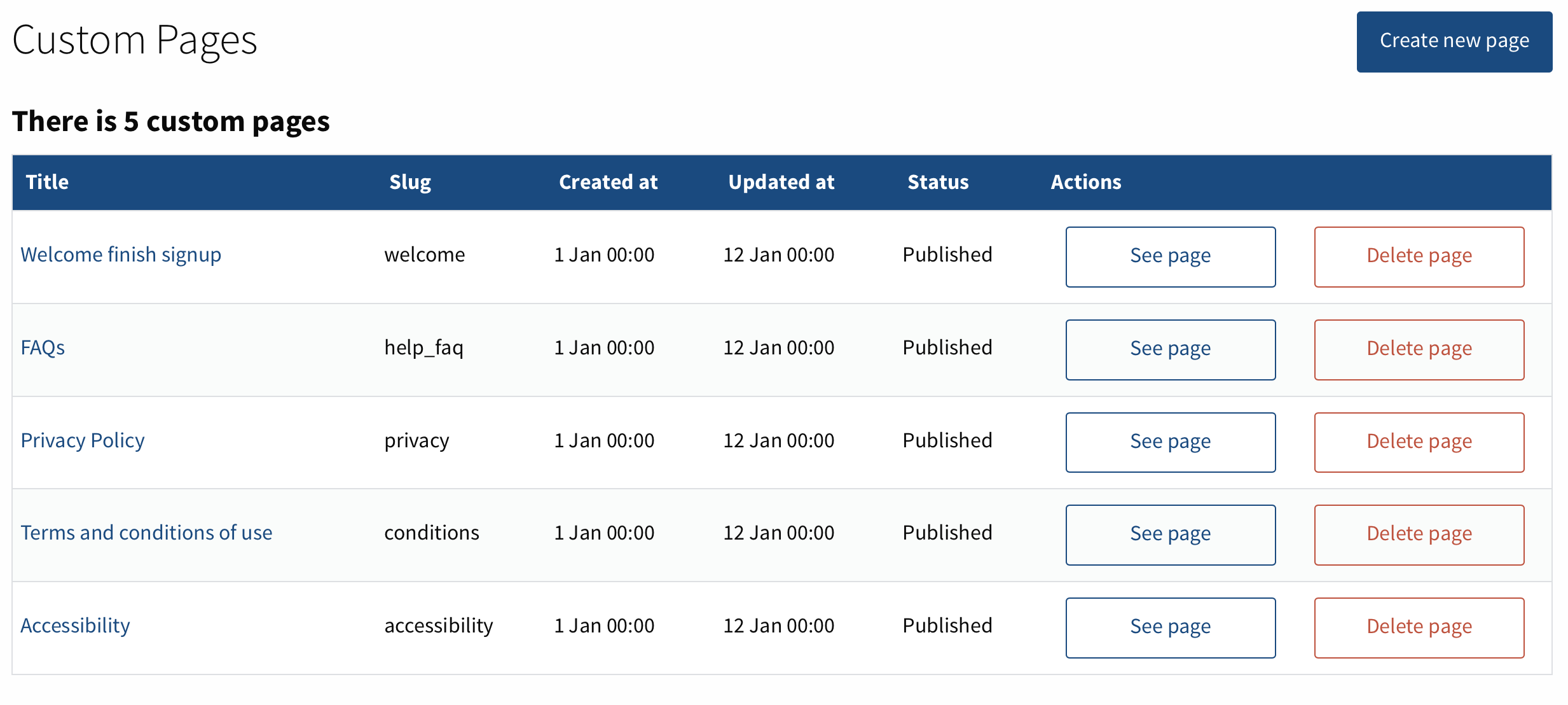This screenshot has width=1568, height=705.
Task: Click the Create new page button
Action: (x=1454, y=41)
